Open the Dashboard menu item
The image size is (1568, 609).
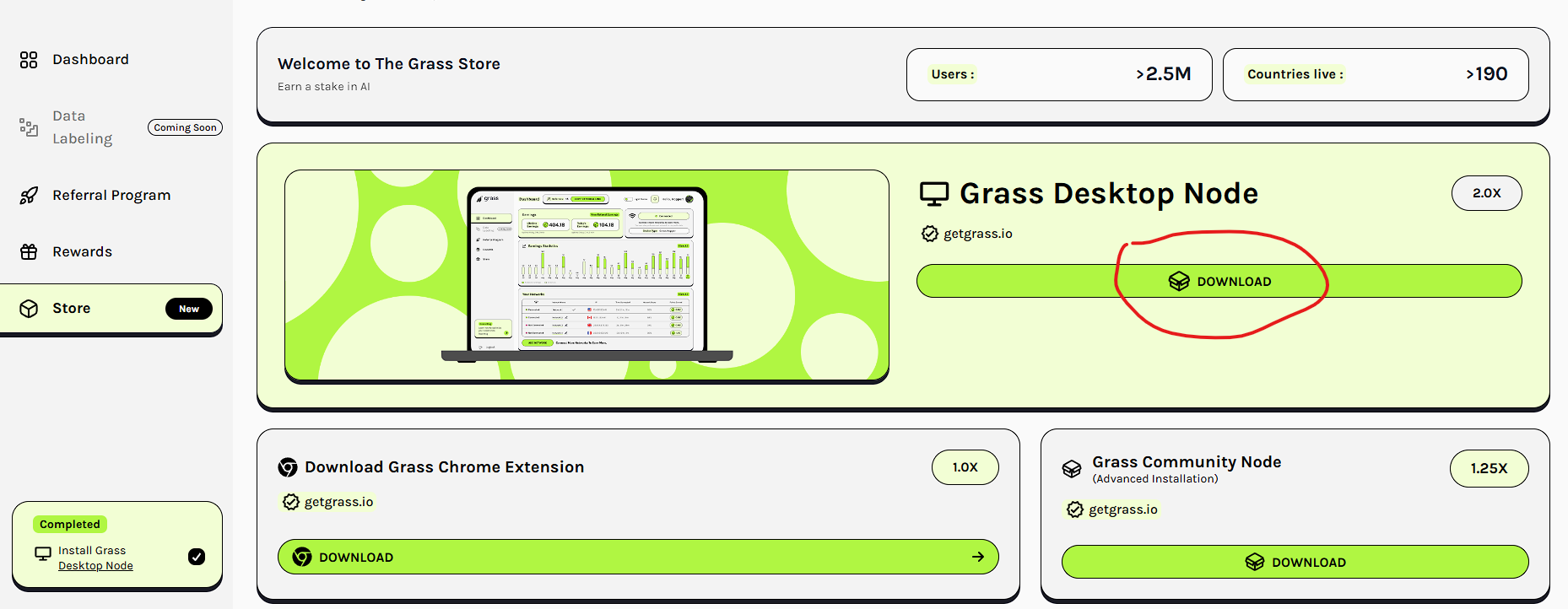tap(90, 60)
